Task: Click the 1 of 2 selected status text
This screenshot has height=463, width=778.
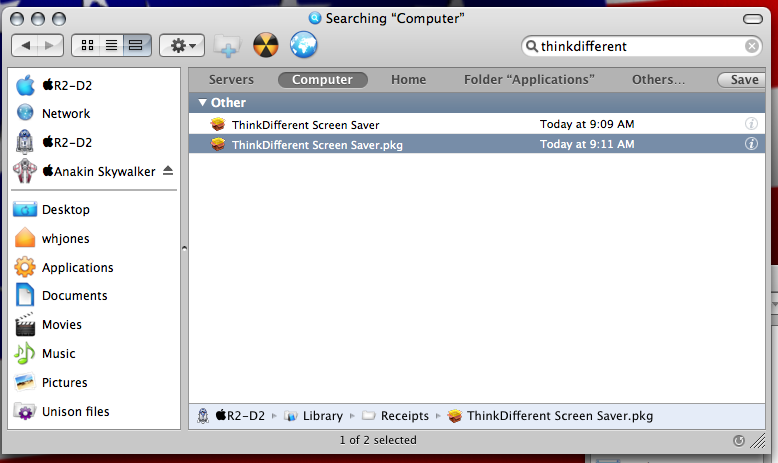Action: click(x=378, y=440)
